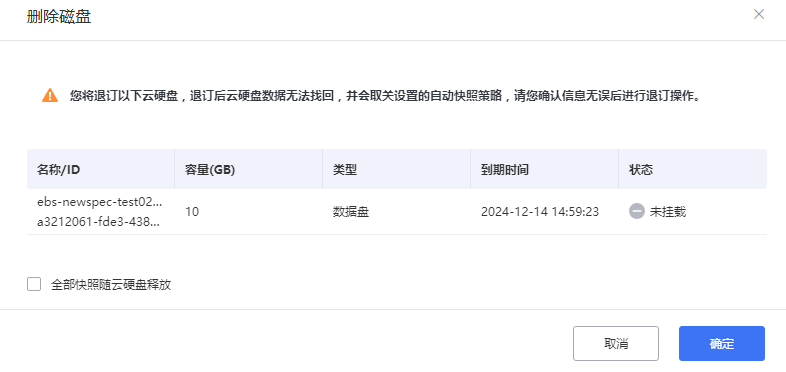Select the 状态 column header
The width and height of the screenshot is (786, 372).
[641, 169]
